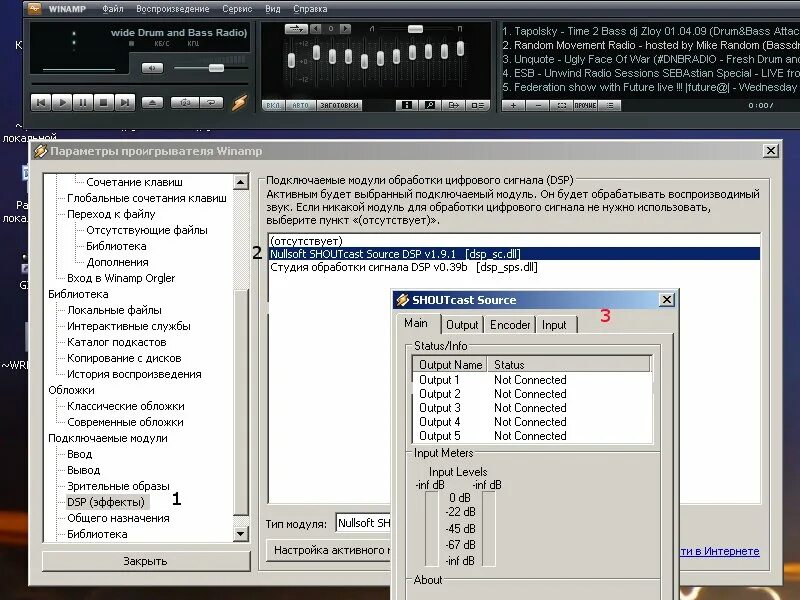Select Современные обложки tree item
Screen dimensions: 800x600
click(x=126, y=422)
